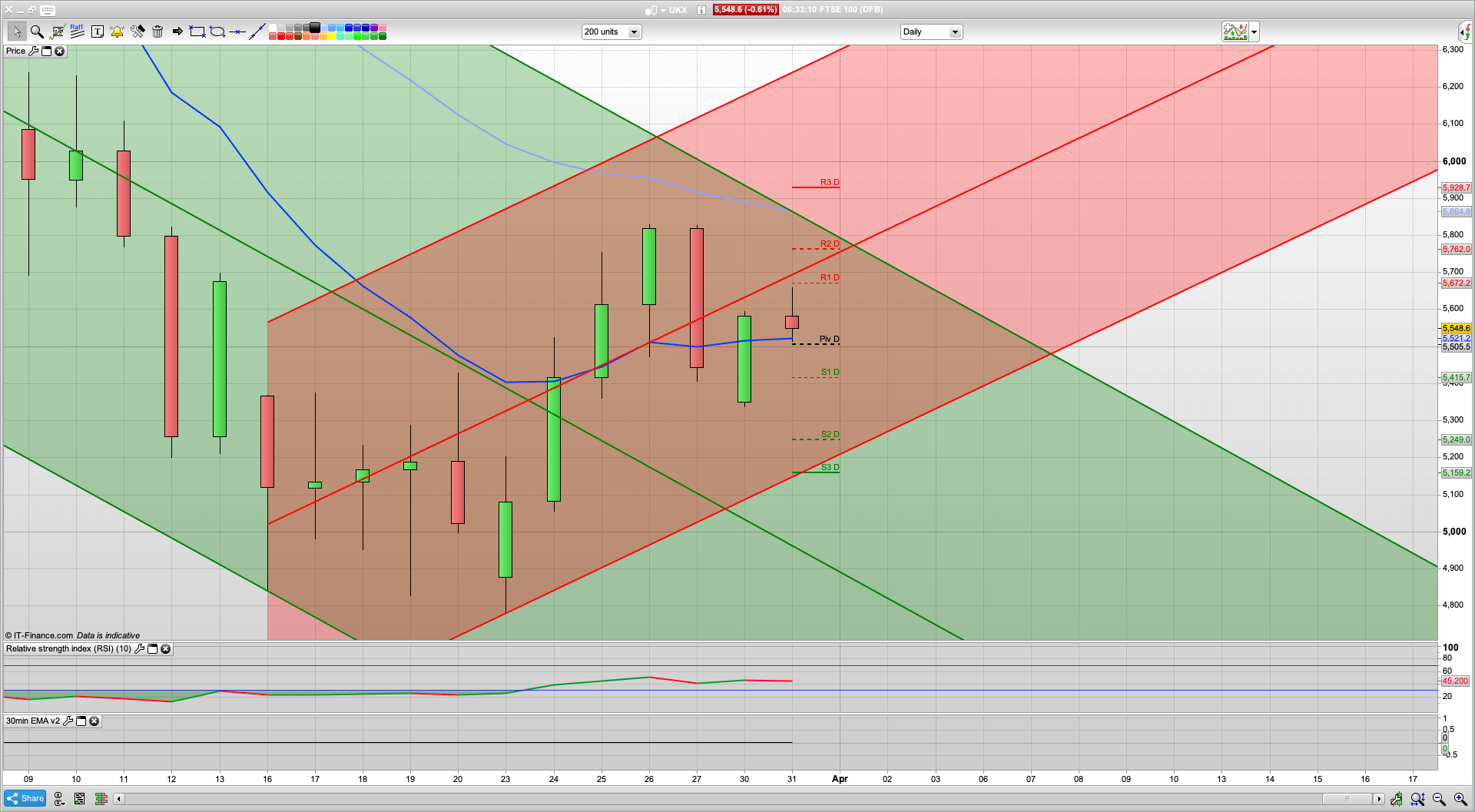Open the yellow alert bell tool
The image size is (1475, 812).
click(x=118, y=31)
